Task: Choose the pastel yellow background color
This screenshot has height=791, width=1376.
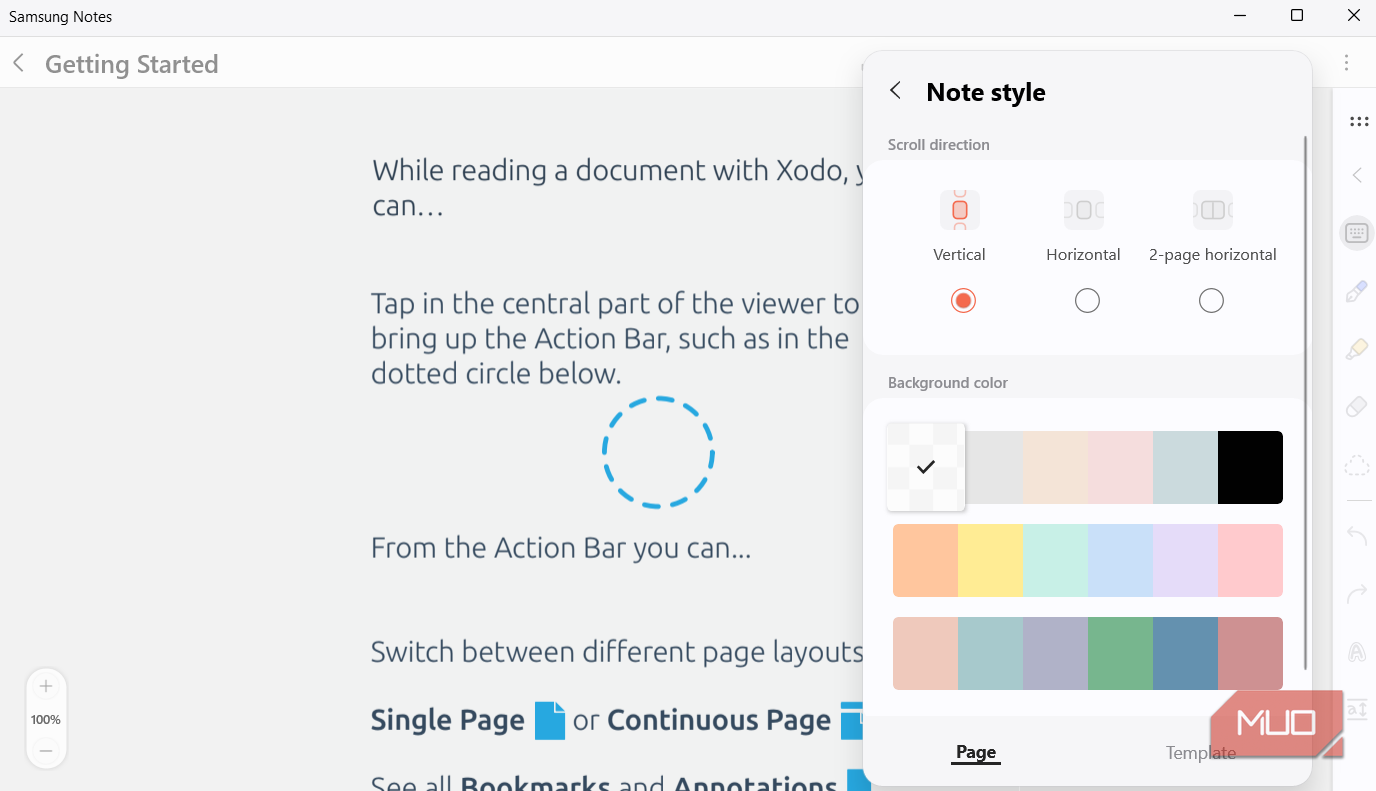Action: pyautogui.click(x=990, y=560)
